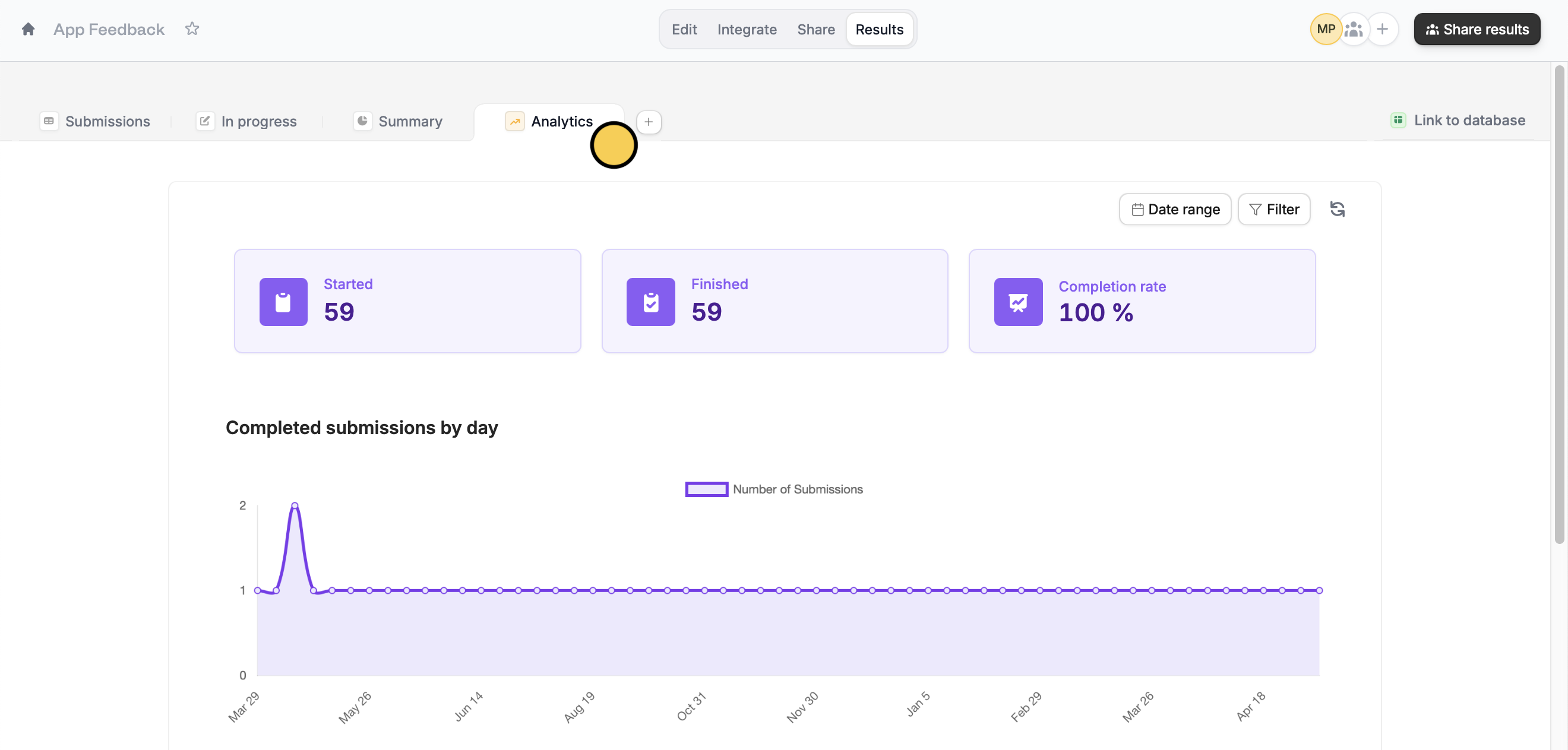
Task: Click the home icon
Action: coord(28,29)
